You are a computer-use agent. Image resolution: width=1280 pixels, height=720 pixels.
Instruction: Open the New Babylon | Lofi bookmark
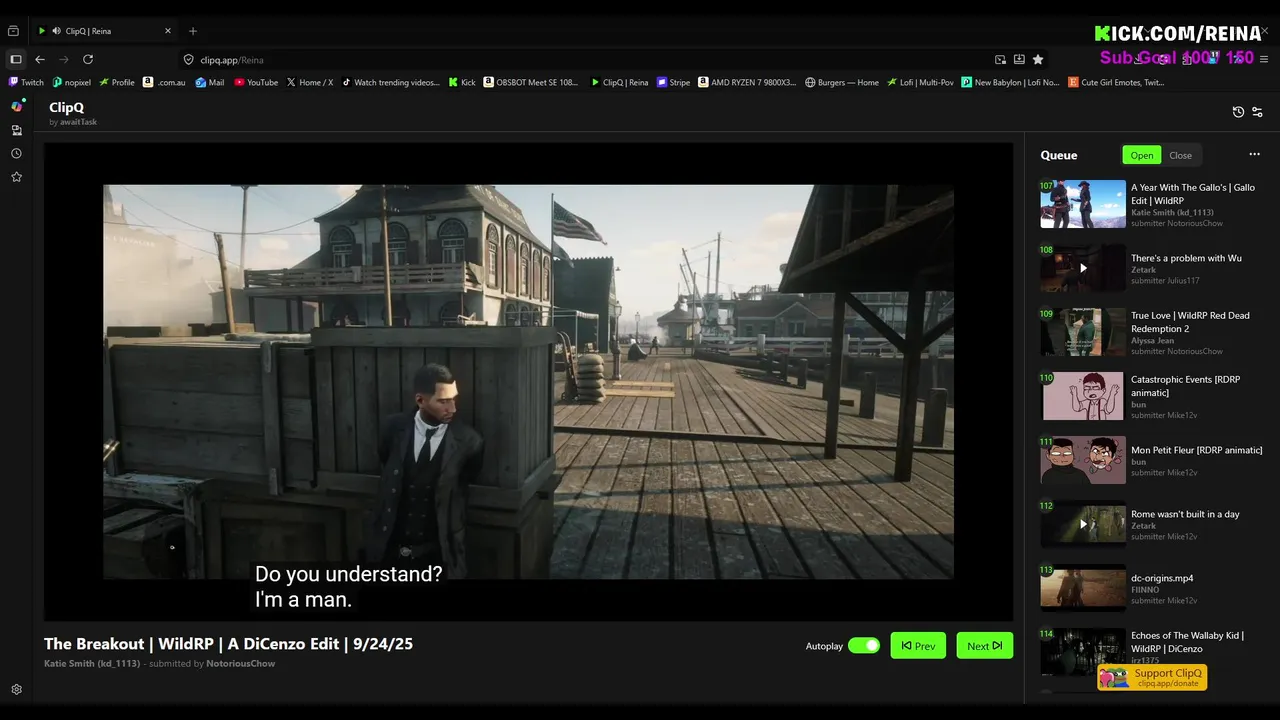click(x=1011, y=83)
